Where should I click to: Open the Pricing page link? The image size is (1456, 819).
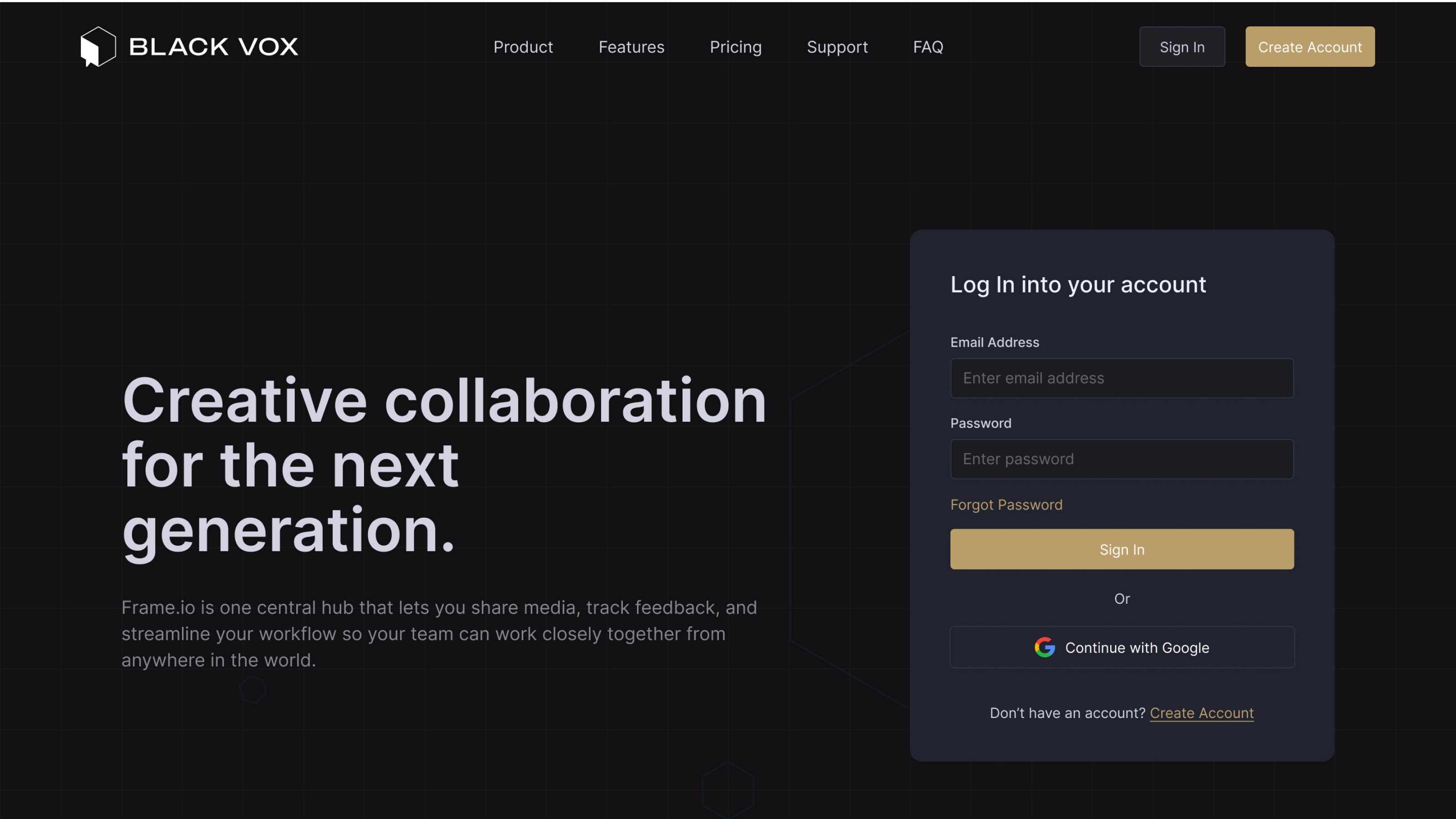[x=735, y=47]
